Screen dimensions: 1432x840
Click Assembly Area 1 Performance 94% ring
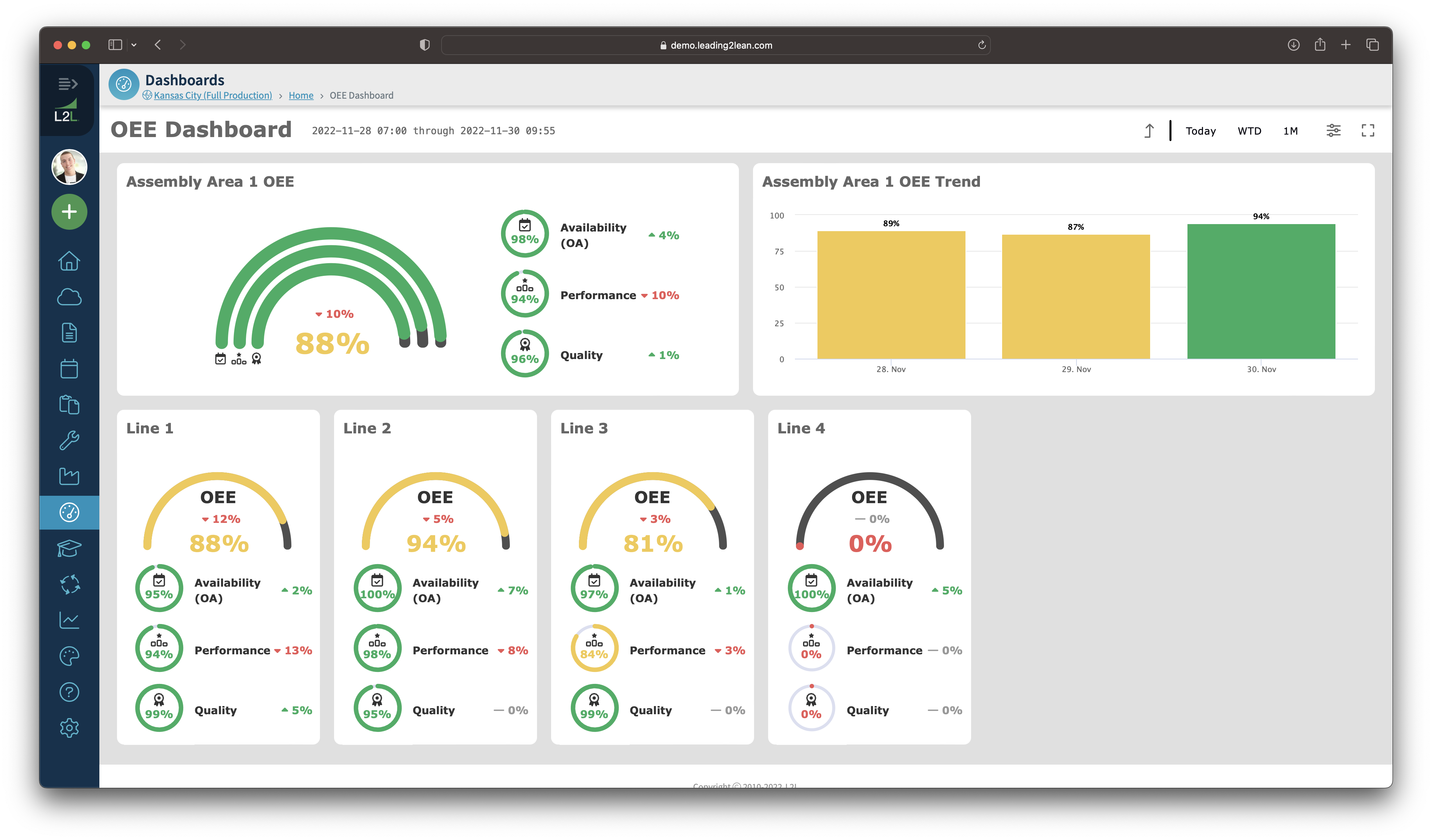pyautogui.click(x=525, y=293)
